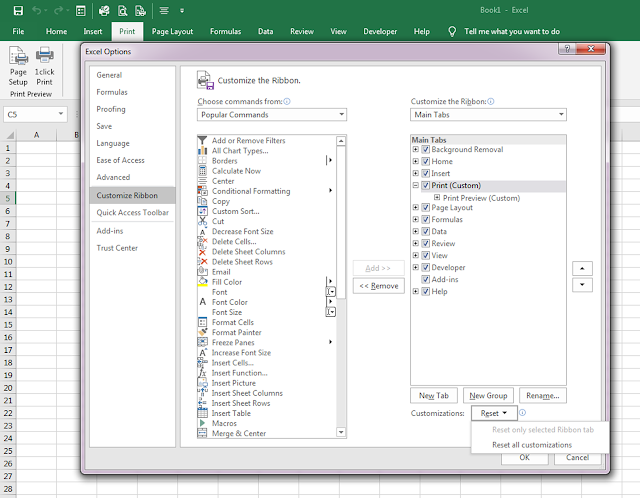Open the File ribbon tab
The width and height of the screenshot is (640, 498).
[x=18, y=31]
